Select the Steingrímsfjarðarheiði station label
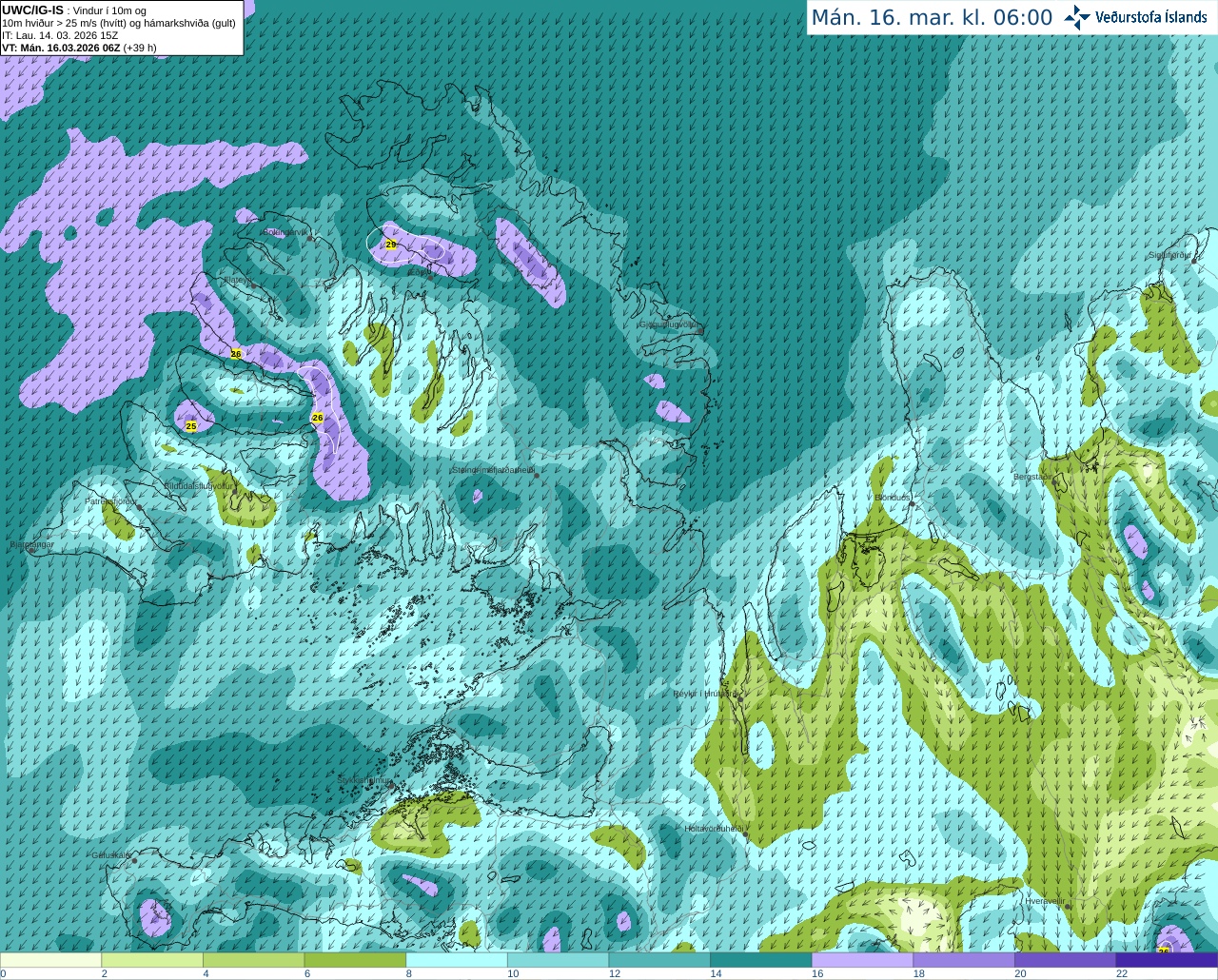This screenshot has height=980, width=1218. (493, 470)
